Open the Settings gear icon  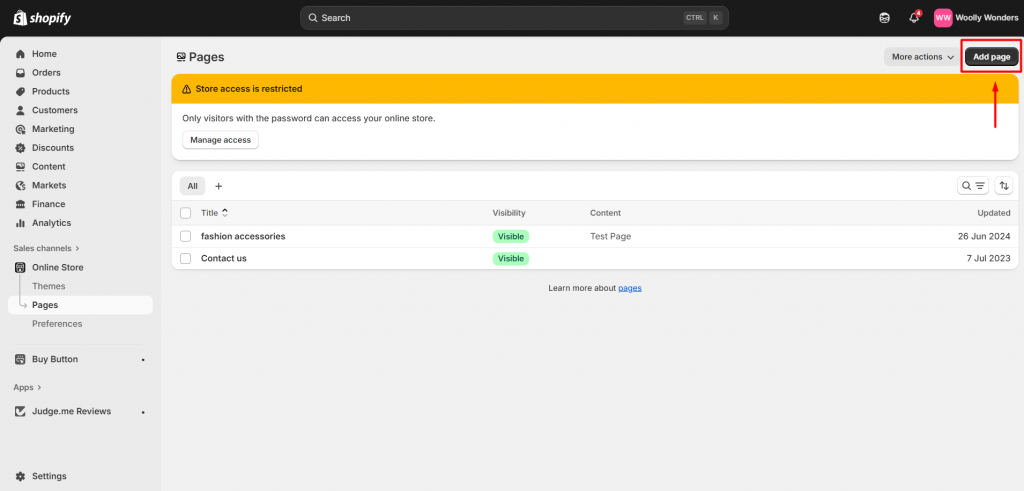20,477
